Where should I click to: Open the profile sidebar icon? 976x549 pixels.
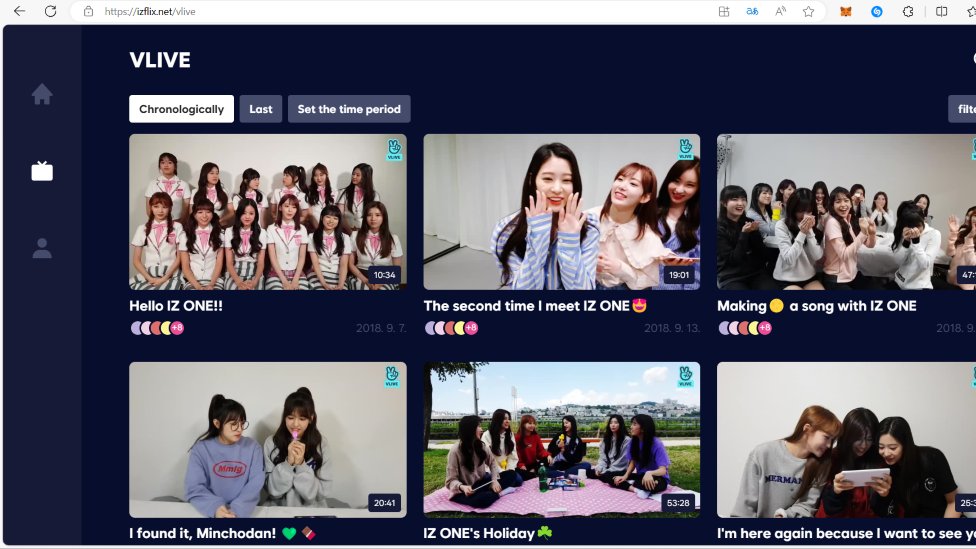[x=42, y=248]
